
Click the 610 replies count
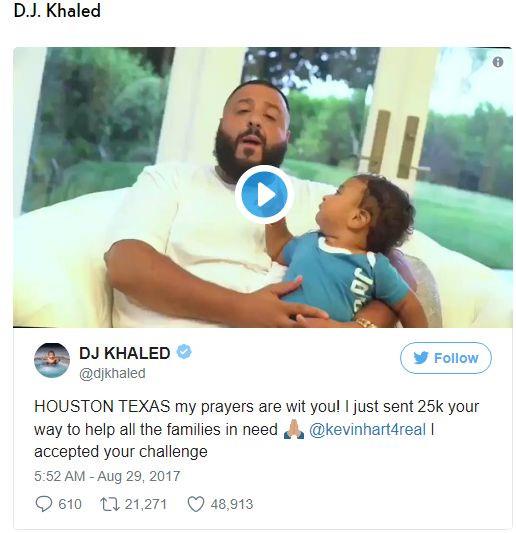[70, 504]
